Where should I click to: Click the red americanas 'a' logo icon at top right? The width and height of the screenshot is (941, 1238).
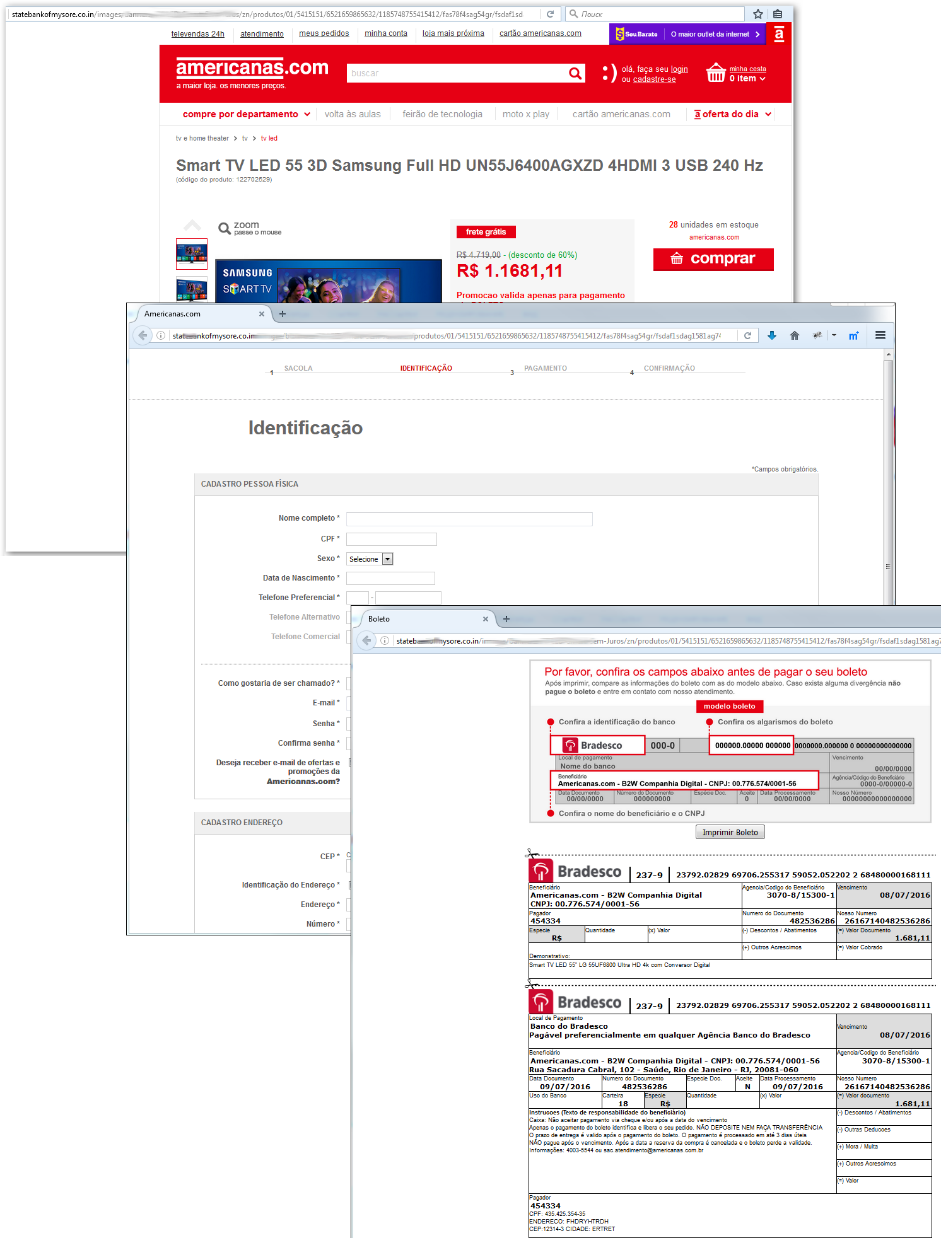click(x=779, y=33)
